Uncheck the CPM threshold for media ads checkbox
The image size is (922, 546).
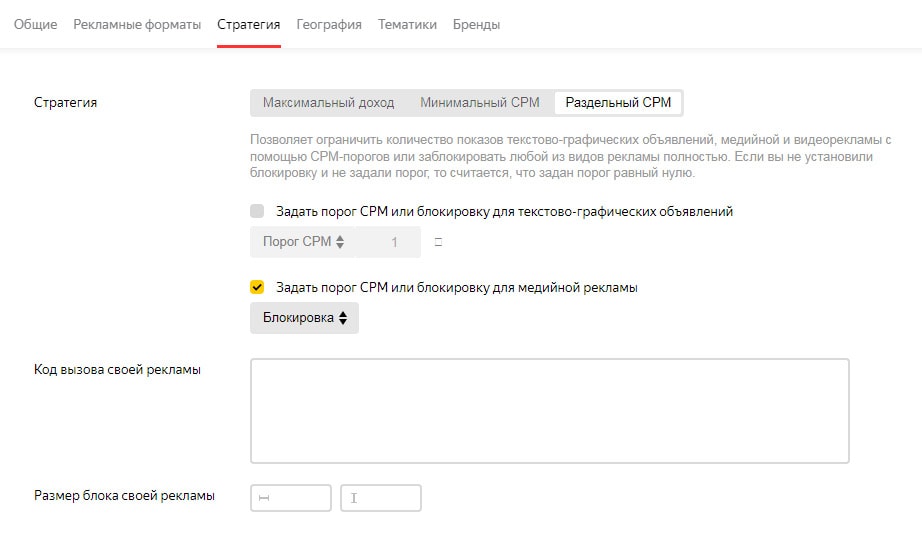tap(257, 288)
